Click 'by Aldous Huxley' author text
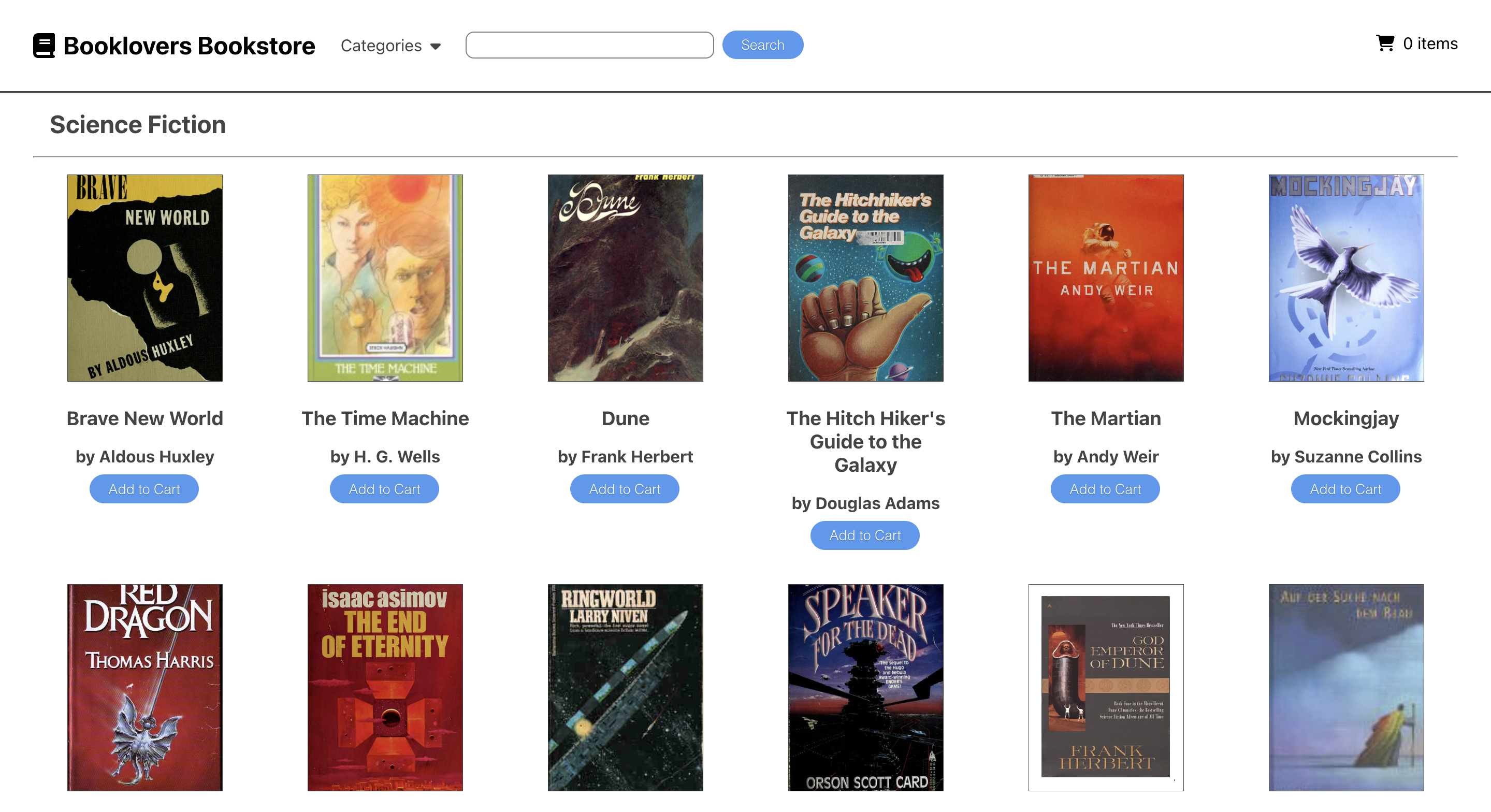This screenshot has width=1491, height=812. coord(144,457)
